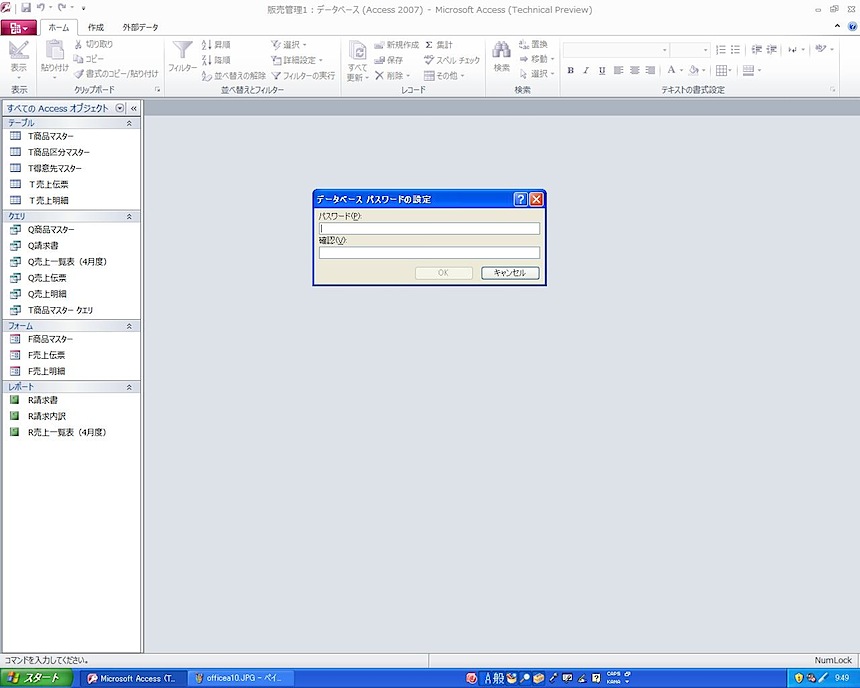Viewport: 860px width, 688px height.
Task: Click 保存 save record
Action: [x=389, y=60]
